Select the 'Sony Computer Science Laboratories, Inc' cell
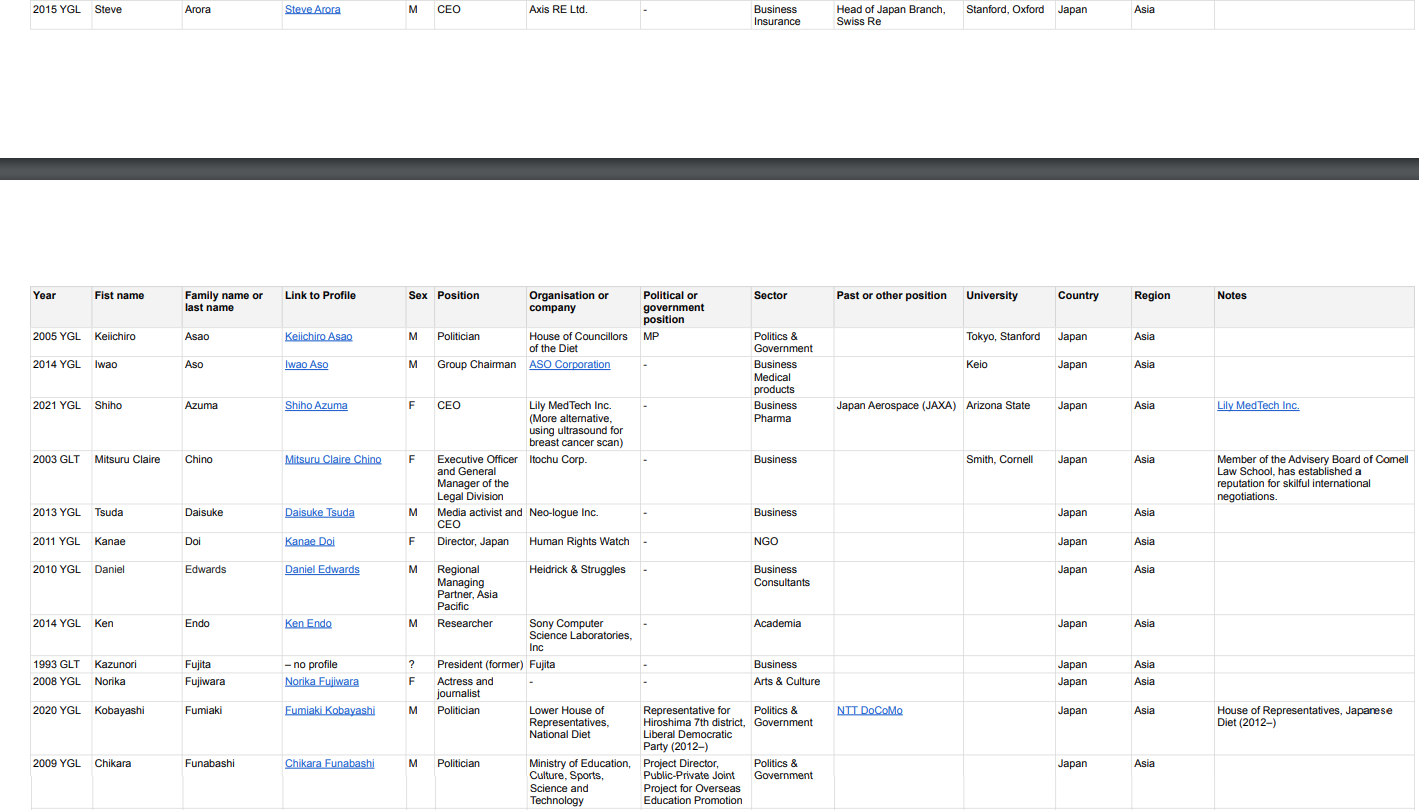Viewport: 1419px width, 810px height. 583,635
